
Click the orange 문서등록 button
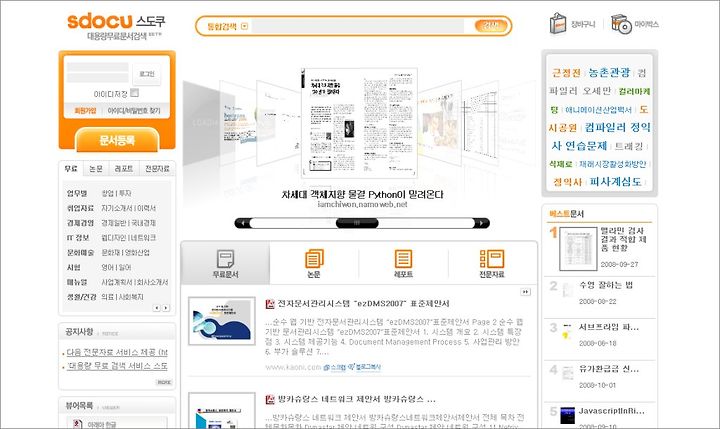(117, 140)
